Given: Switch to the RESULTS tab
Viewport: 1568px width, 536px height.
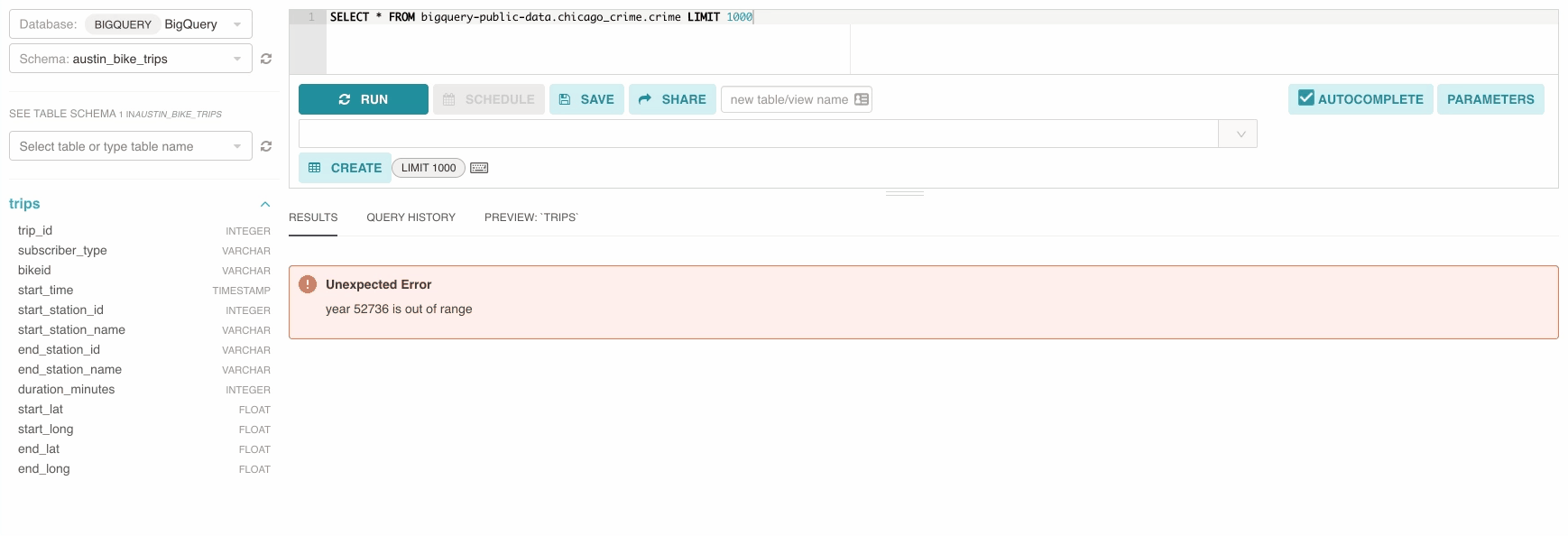Looking at the screenshot, I should click(x=313, y=217).
